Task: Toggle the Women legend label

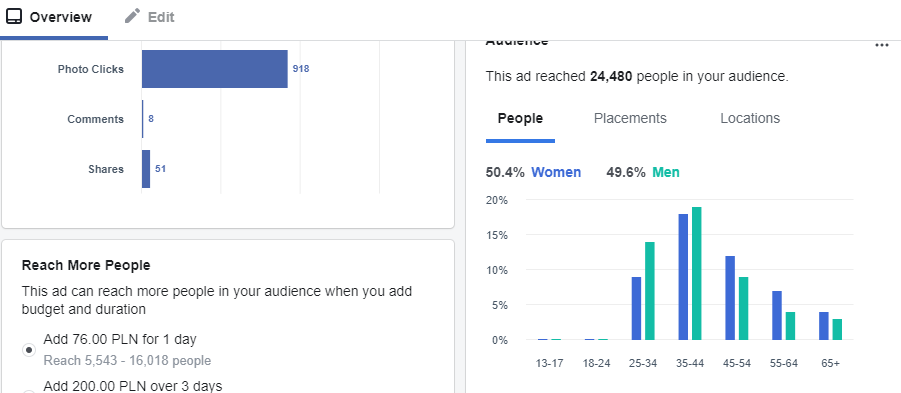Action: point(556,172)
